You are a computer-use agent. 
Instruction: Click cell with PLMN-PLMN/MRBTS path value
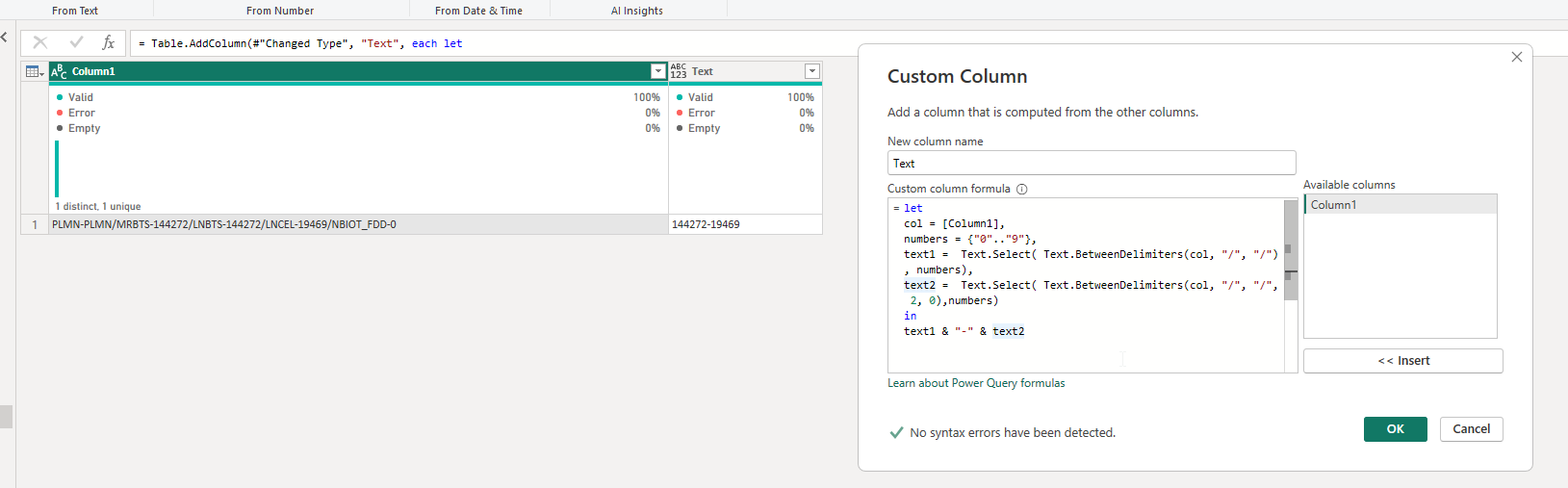[x=358, y=224]
